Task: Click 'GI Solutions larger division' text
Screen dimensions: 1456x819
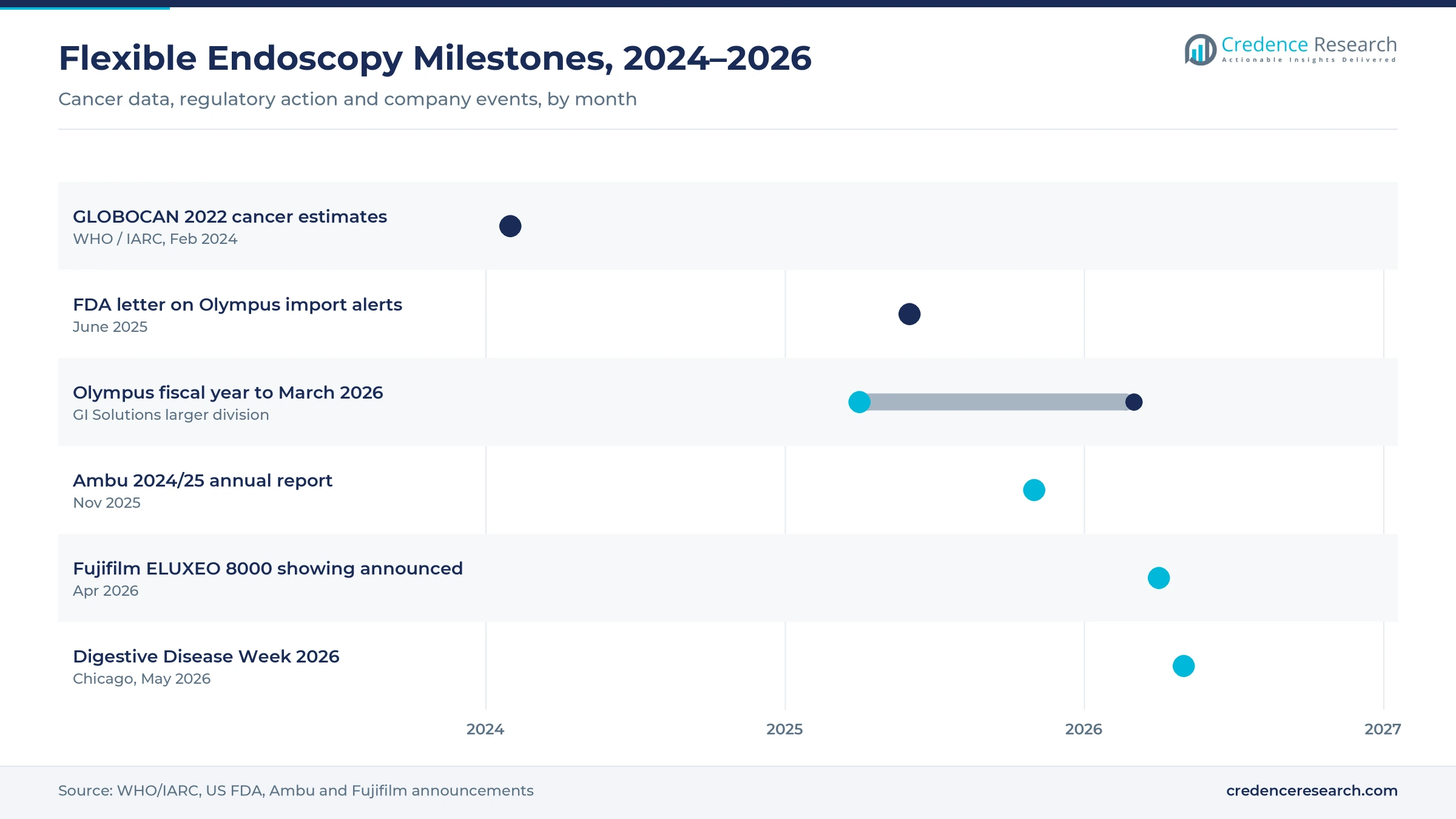Action: point(171,415)
